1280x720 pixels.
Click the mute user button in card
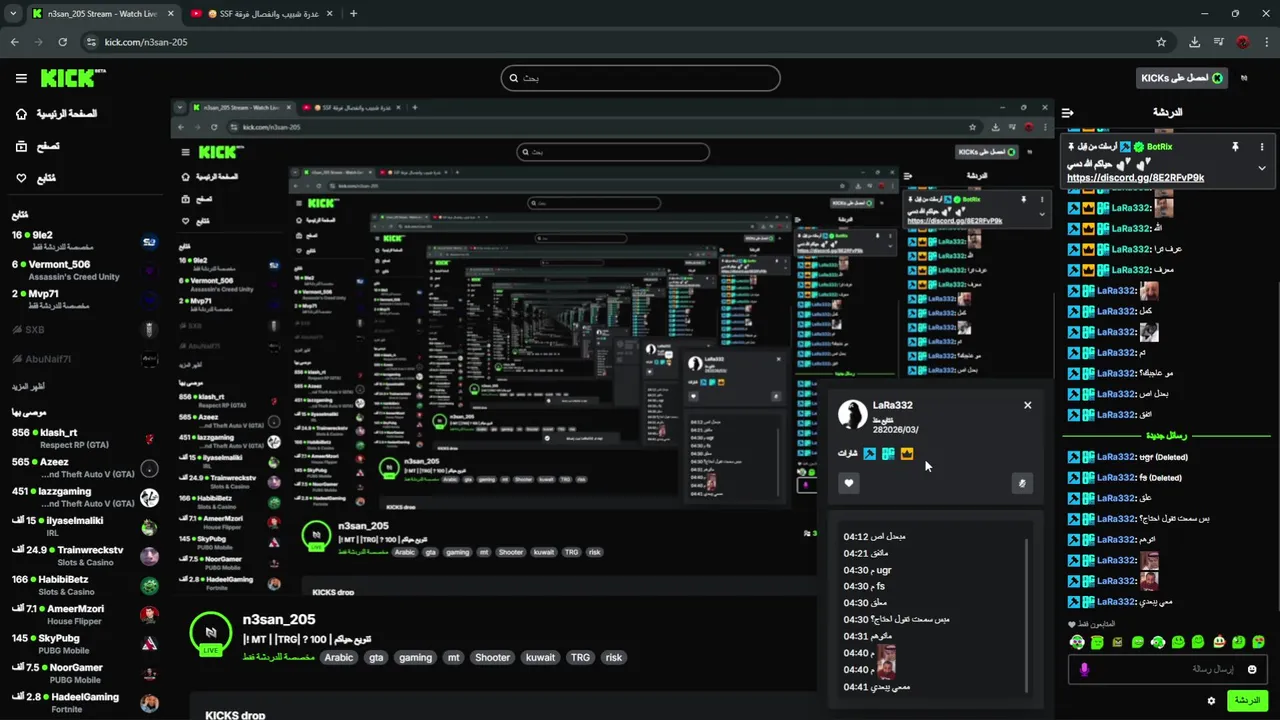click(1022, 483)
